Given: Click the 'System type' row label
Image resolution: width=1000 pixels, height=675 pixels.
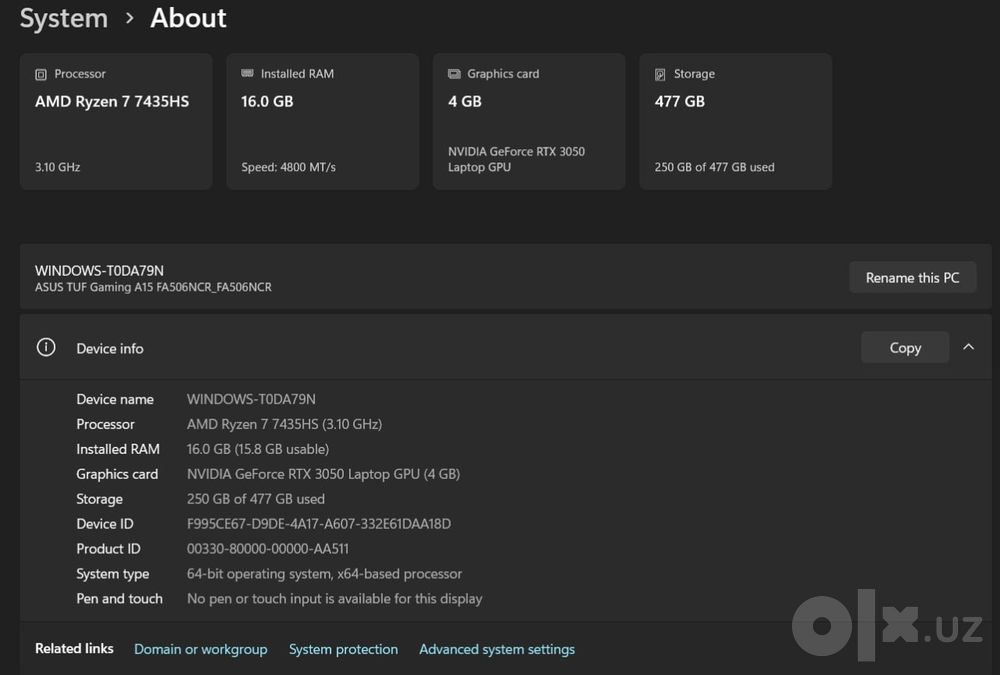Looking at the screenshot, I should [113, 574].
